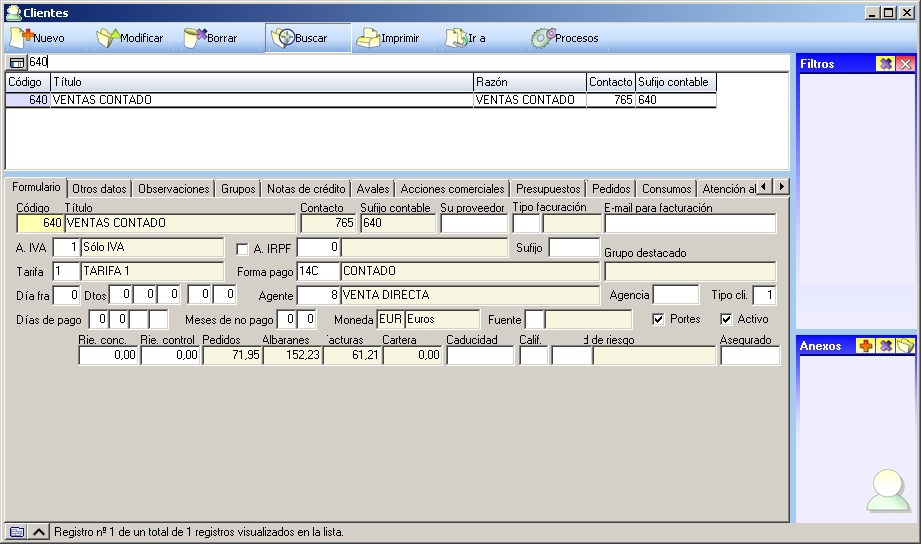This screenshot has height=544, width=921.
Task: Click the Título column header
Action: tap(262, 82)
